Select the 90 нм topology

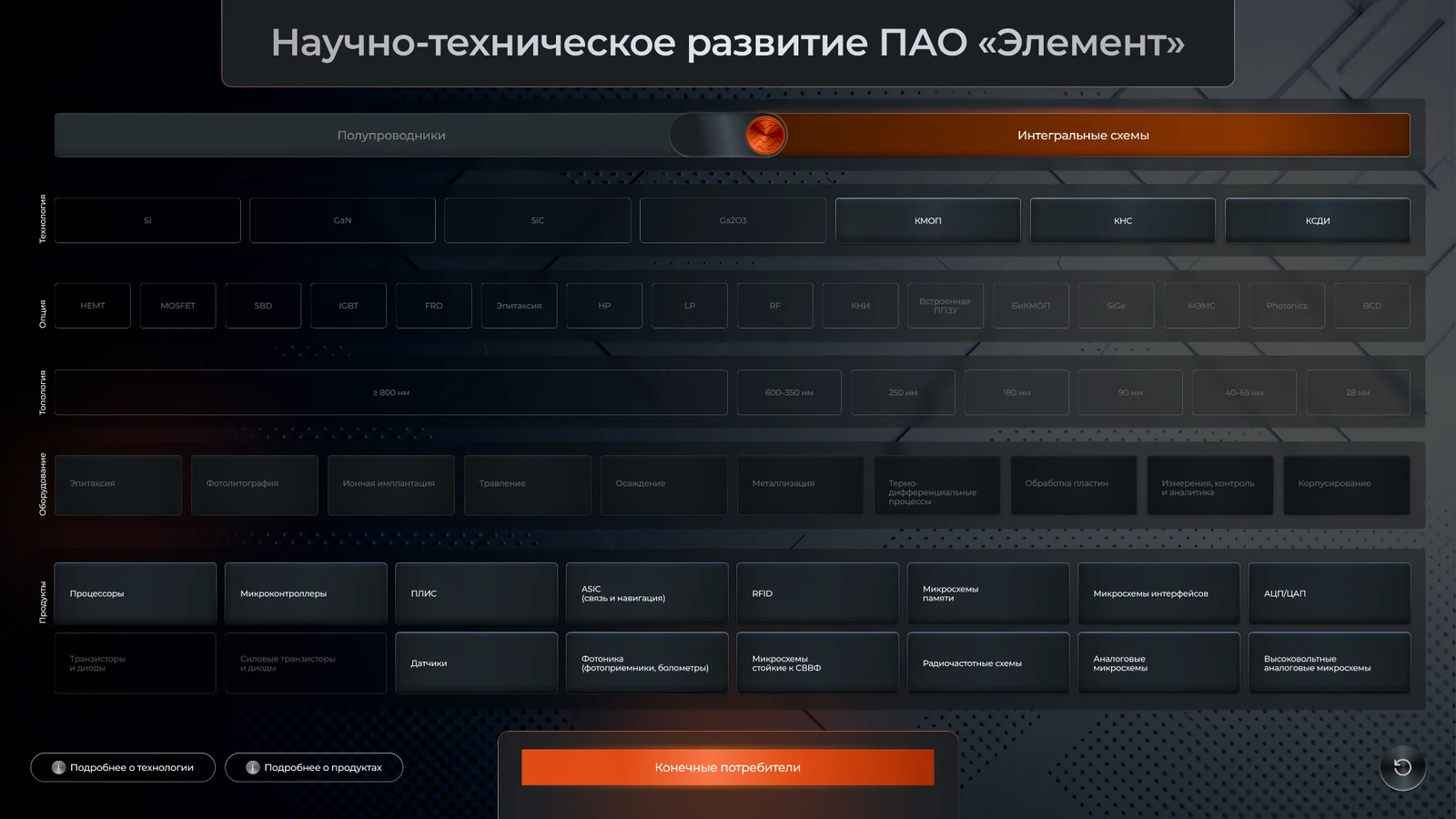pos(1130,392)
